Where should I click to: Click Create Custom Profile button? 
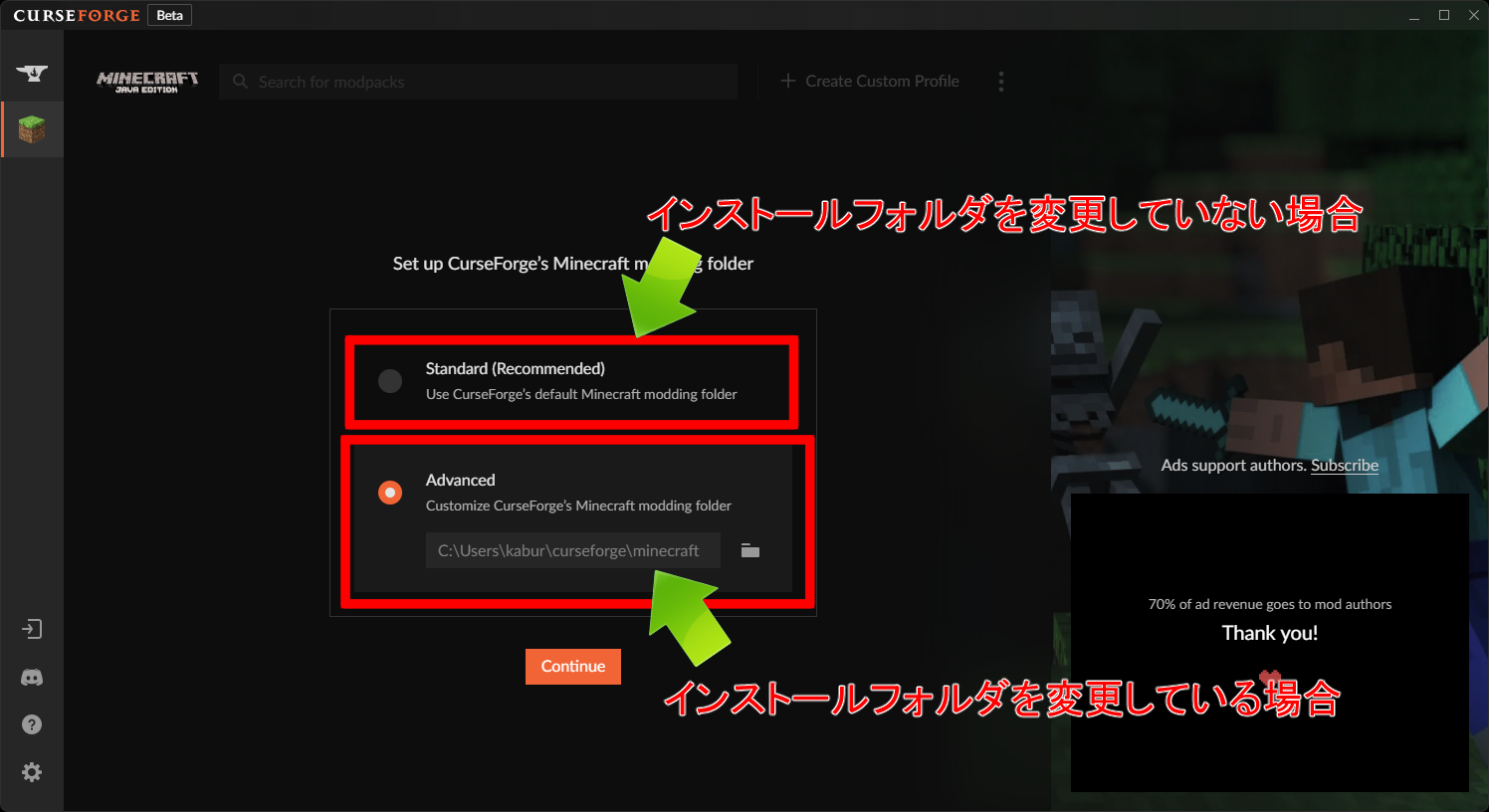point(870,82)
